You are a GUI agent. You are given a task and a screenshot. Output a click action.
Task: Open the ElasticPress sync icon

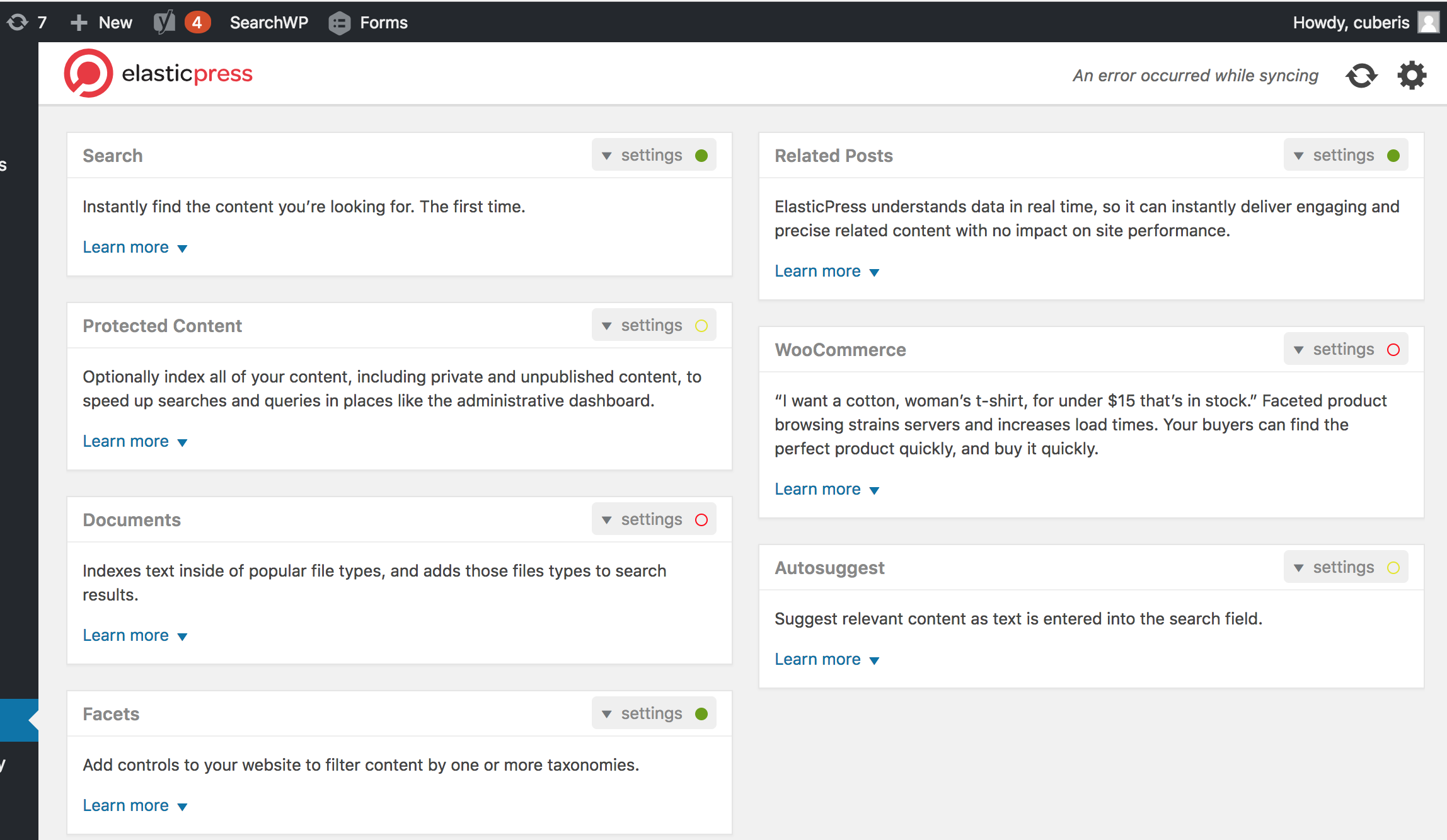[x=1361, y=75]
